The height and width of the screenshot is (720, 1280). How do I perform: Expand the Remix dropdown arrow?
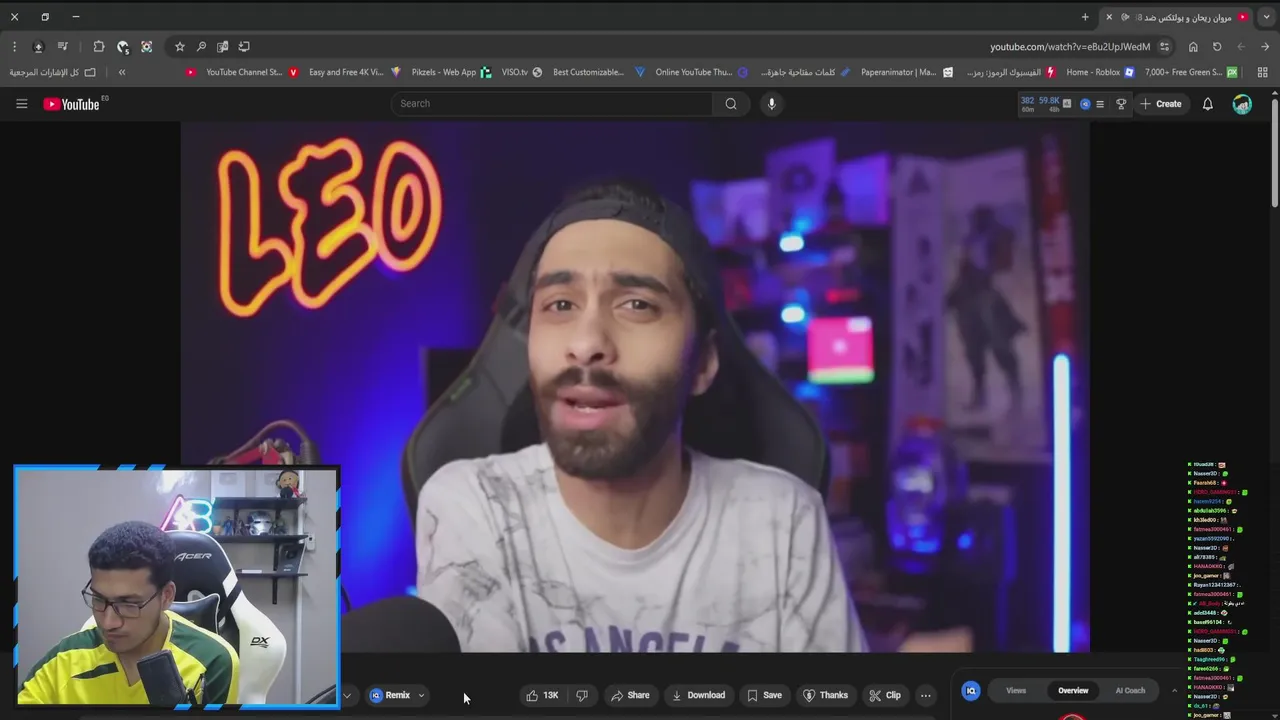pyautogui.click(x=421, y=695)
